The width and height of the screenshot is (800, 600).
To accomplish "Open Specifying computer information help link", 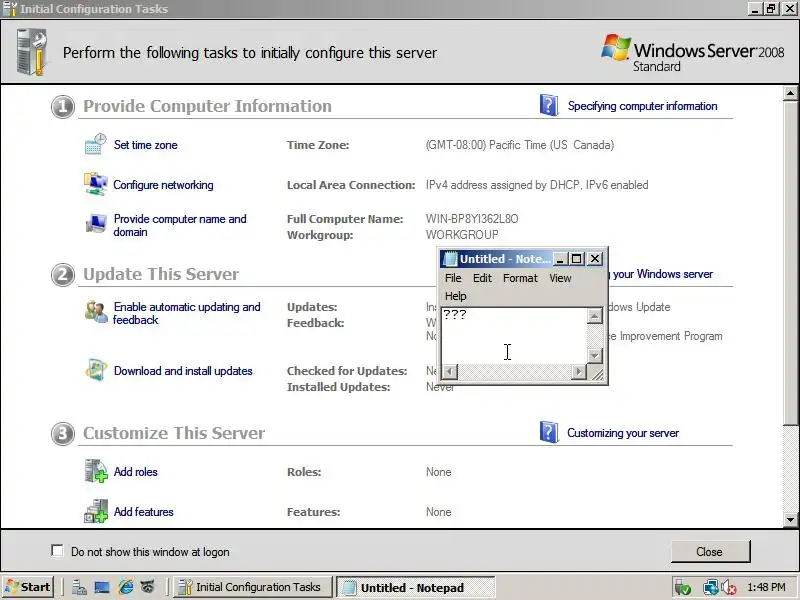I will [642, 106].
